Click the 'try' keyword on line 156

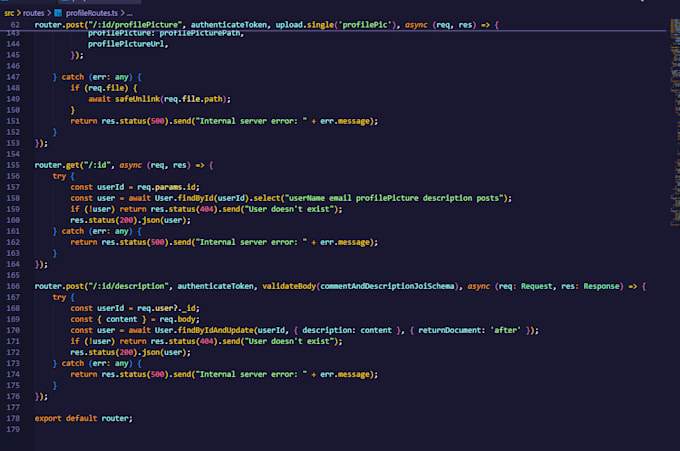[x=59, y=176]
